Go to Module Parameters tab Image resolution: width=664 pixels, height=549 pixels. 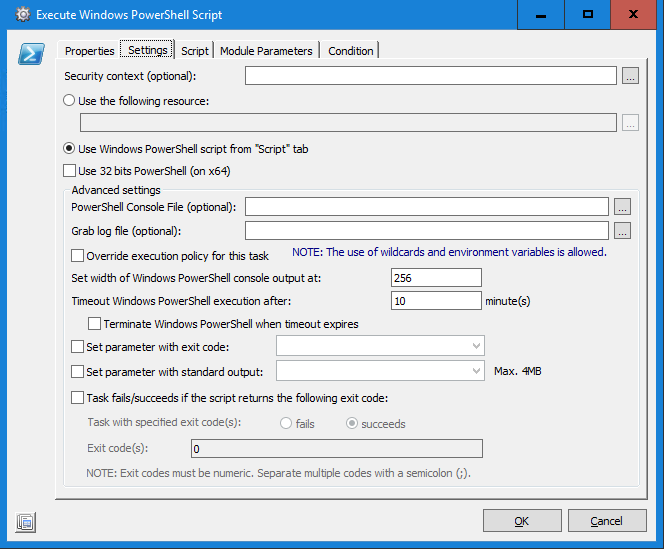[x=266, y=51]
